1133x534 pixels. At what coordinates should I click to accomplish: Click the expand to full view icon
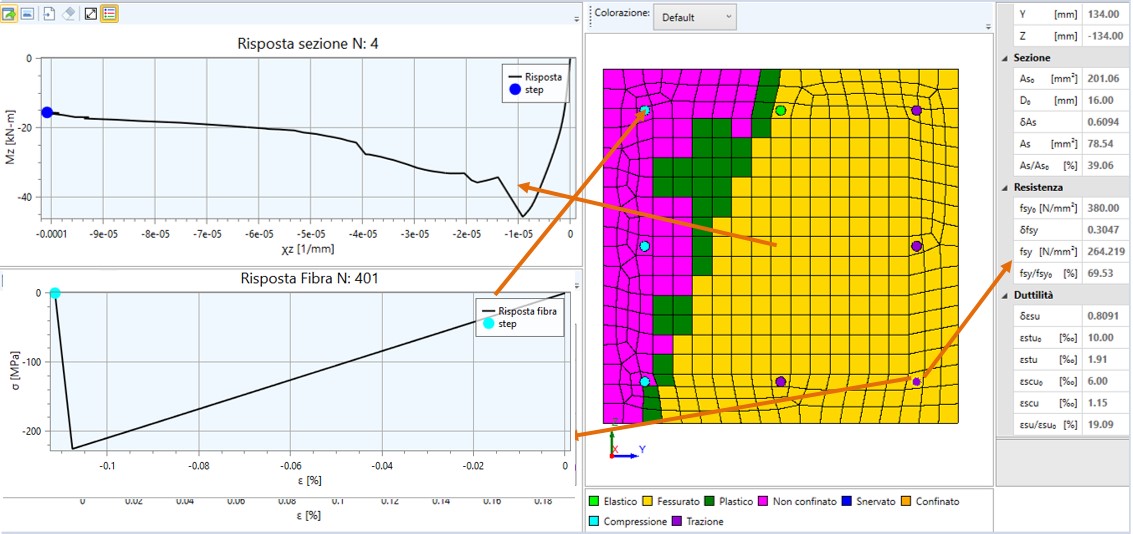pos(91,14)
